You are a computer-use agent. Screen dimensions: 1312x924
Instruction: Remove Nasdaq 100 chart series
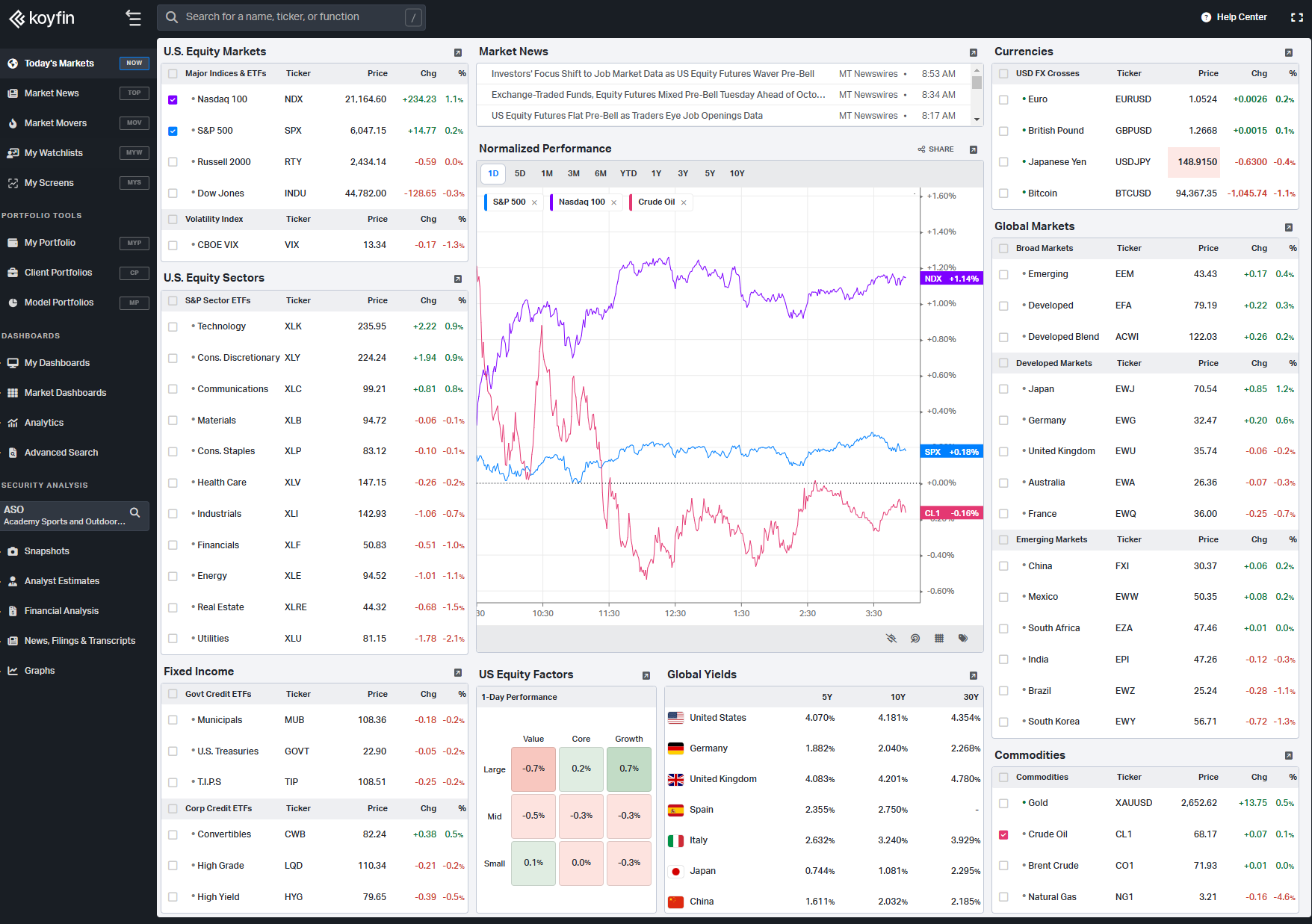coord(614,202)
